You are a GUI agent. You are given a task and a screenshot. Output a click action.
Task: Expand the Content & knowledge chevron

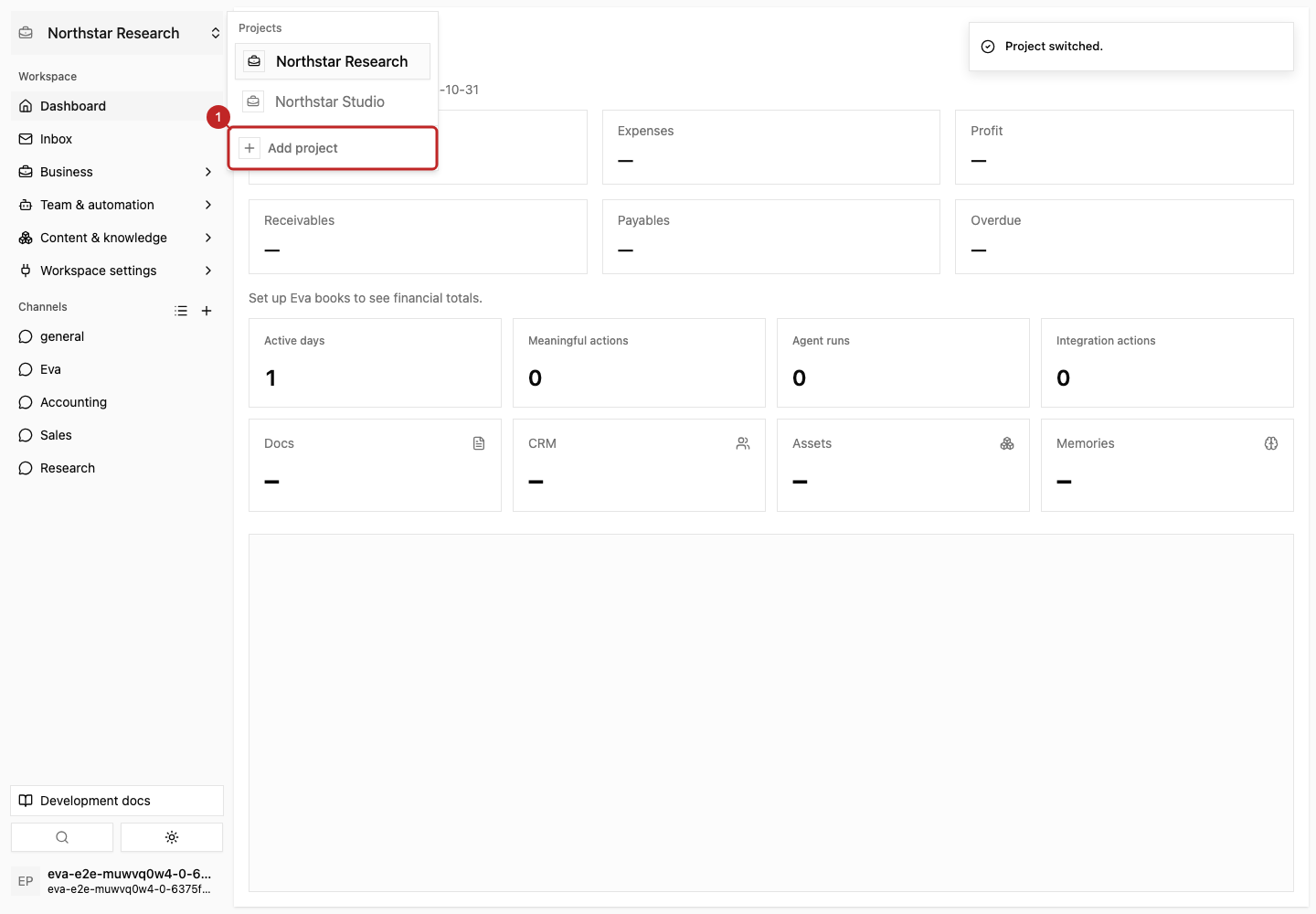[x=208, y=238]
